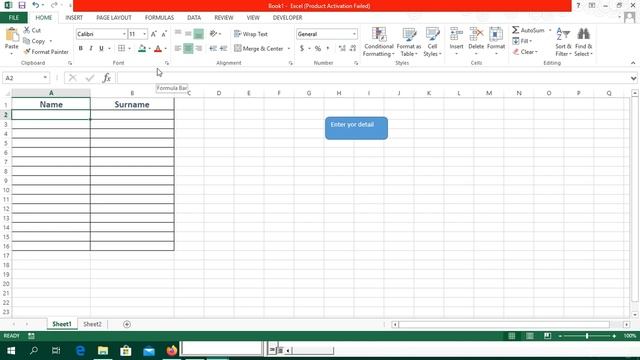Screen dimensions: 640x360
Task: Toggle Bold formatting
Action: click(x=80, y=48)
